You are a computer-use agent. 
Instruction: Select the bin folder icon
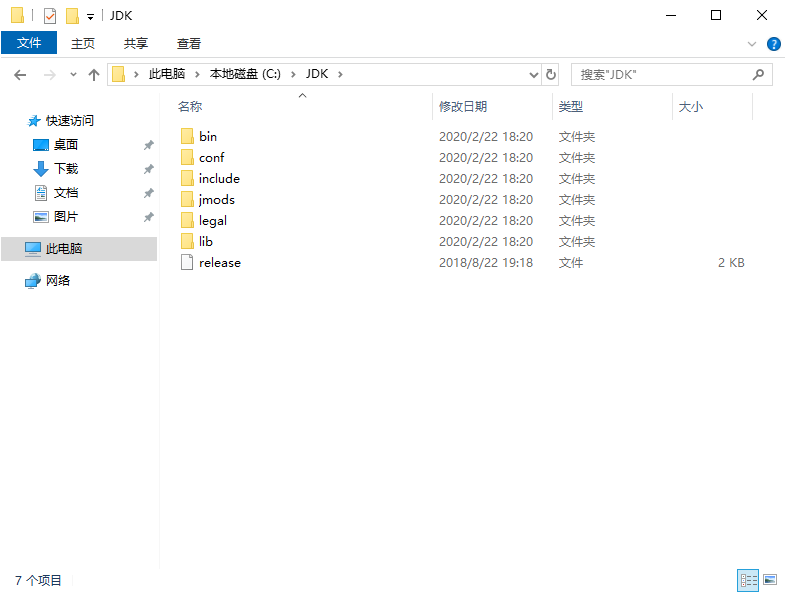pos(187,136)
